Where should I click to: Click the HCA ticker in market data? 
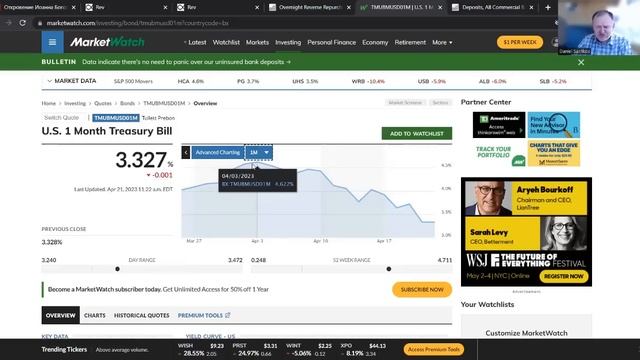tap(191, 81)
